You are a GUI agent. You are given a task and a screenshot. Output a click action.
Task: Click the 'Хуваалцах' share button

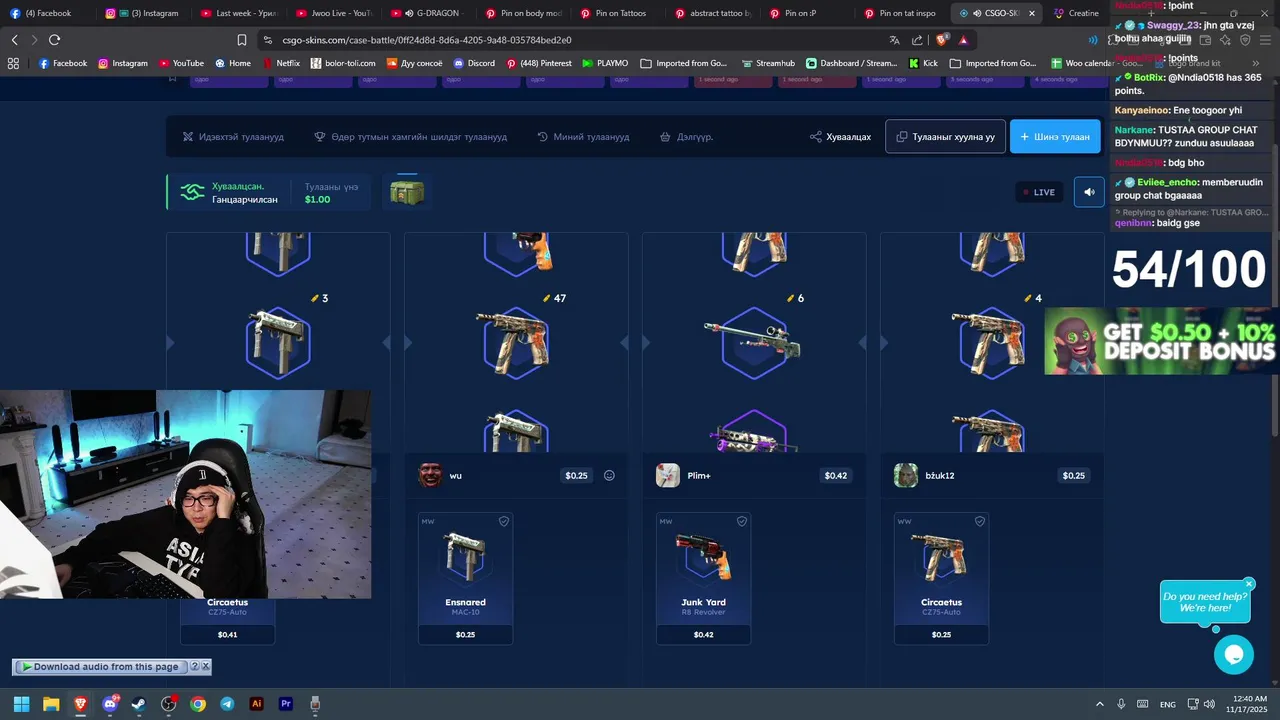[840, 137]
